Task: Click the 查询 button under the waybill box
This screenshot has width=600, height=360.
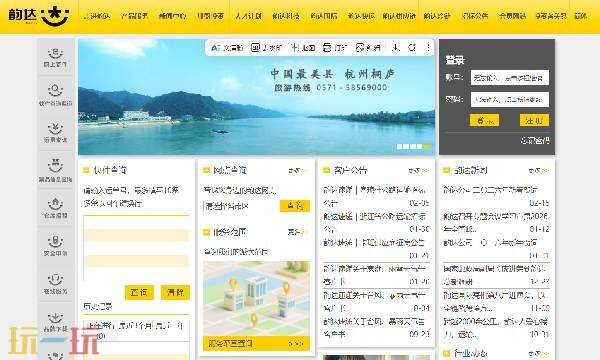Action: coord(139,293)
